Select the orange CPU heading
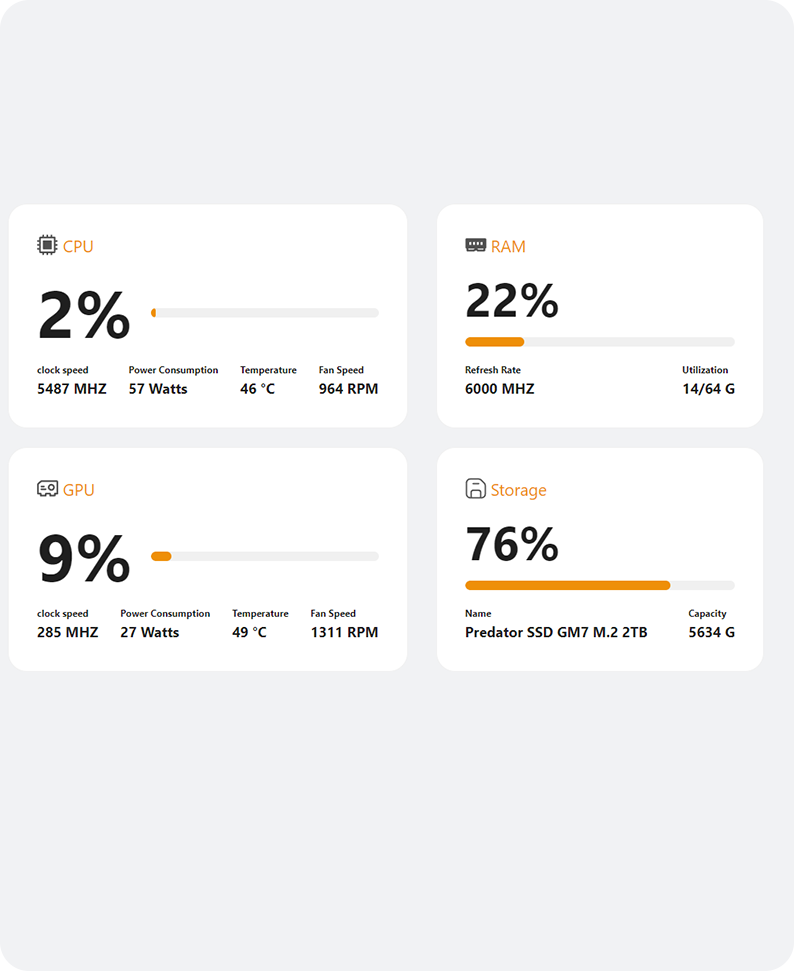 (x=78, y=246)
